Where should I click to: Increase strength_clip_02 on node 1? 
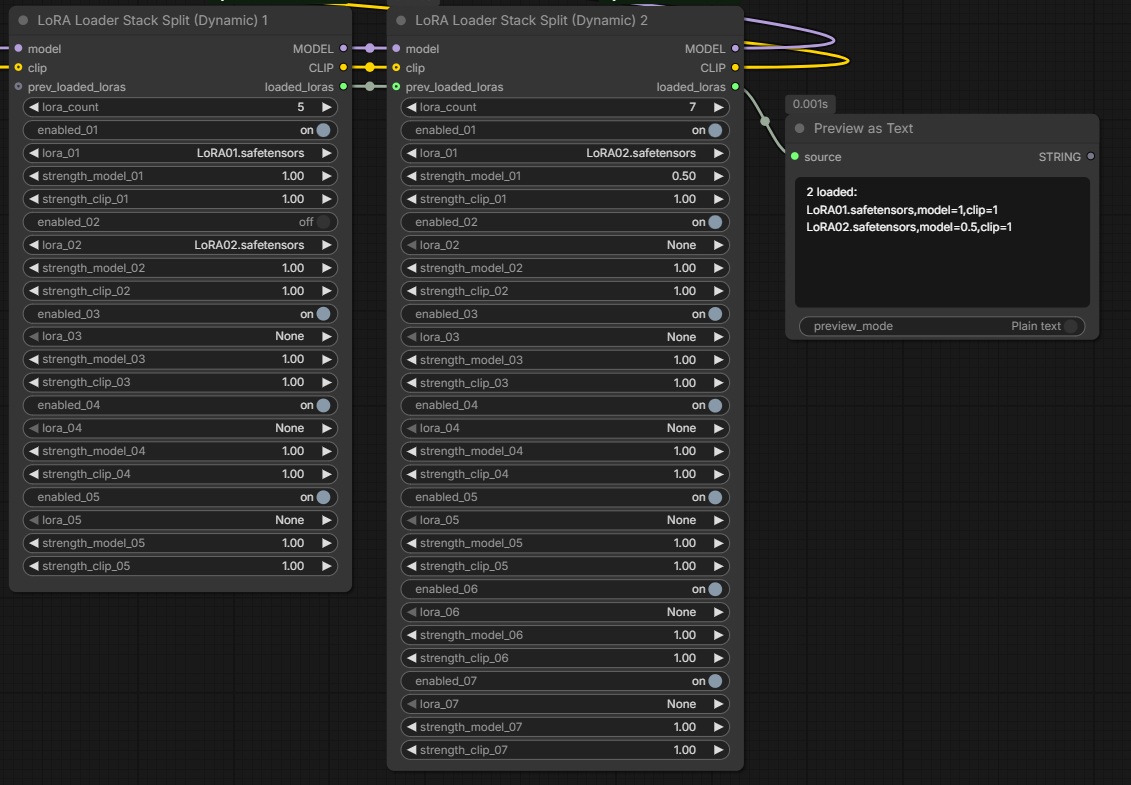click(x=327, y=291)
